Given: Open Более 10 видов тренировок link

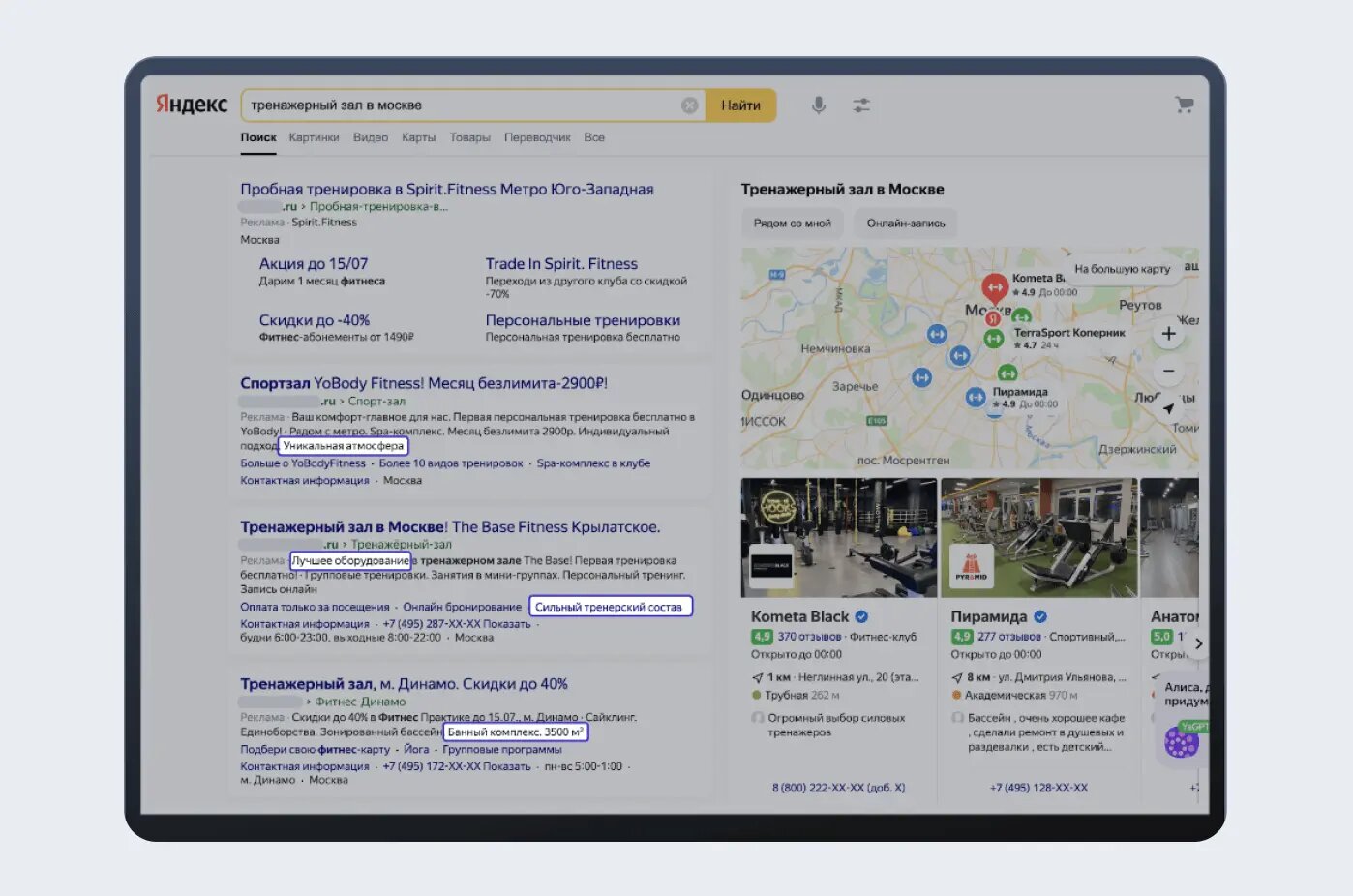Looking at the screenshot, I should 451,463.
